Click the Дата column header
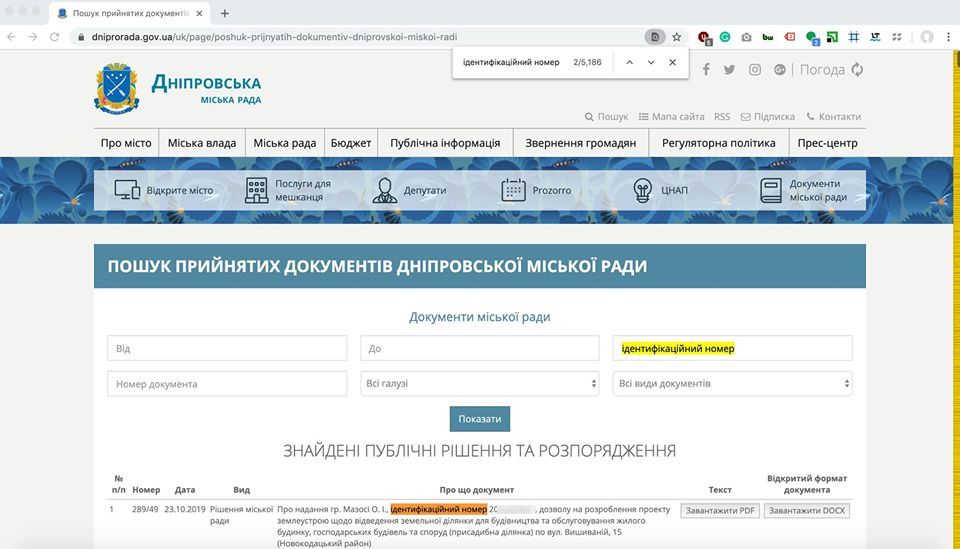Screen dimensions: 960x549 click(x=185, y=490)
